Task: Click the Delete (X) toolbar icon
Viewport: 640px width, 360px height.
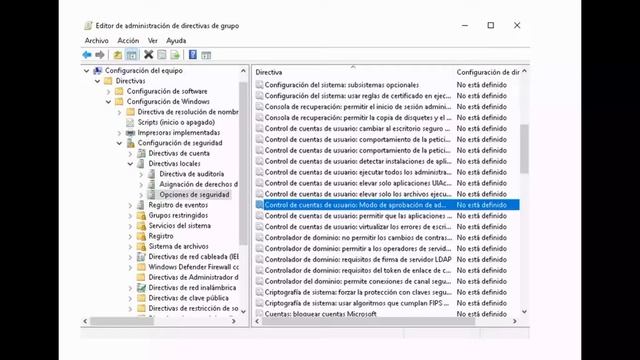Action: [x=149, y=55]
